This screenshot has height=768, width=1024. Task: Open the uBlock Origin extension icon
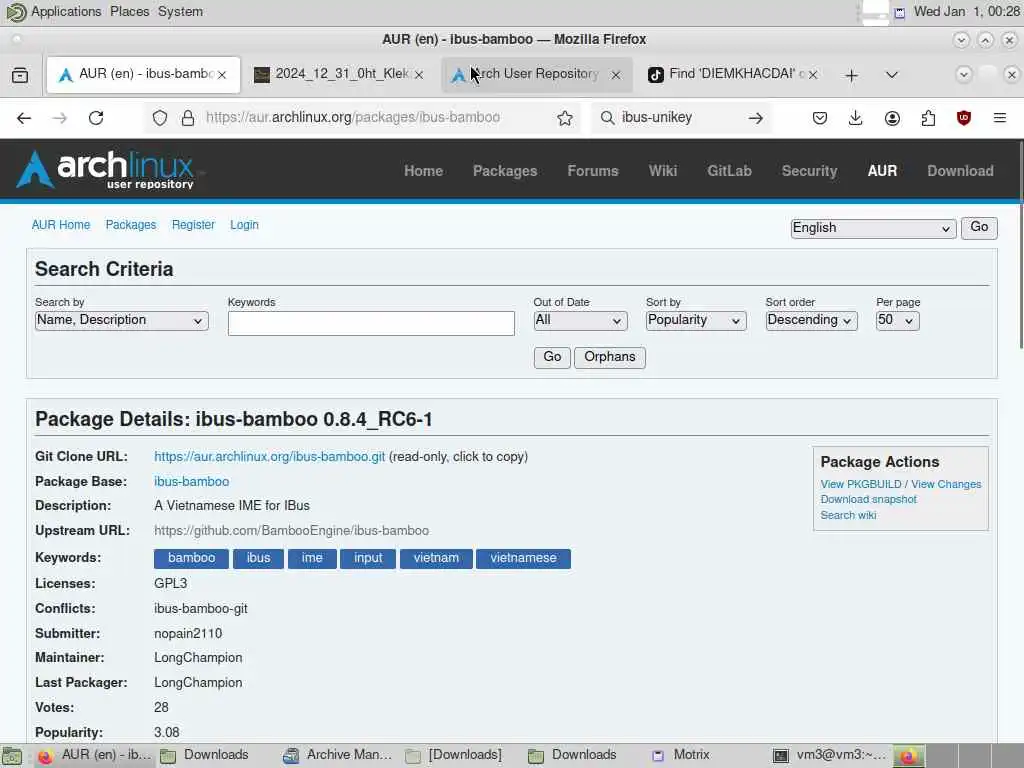pos(964,118)
